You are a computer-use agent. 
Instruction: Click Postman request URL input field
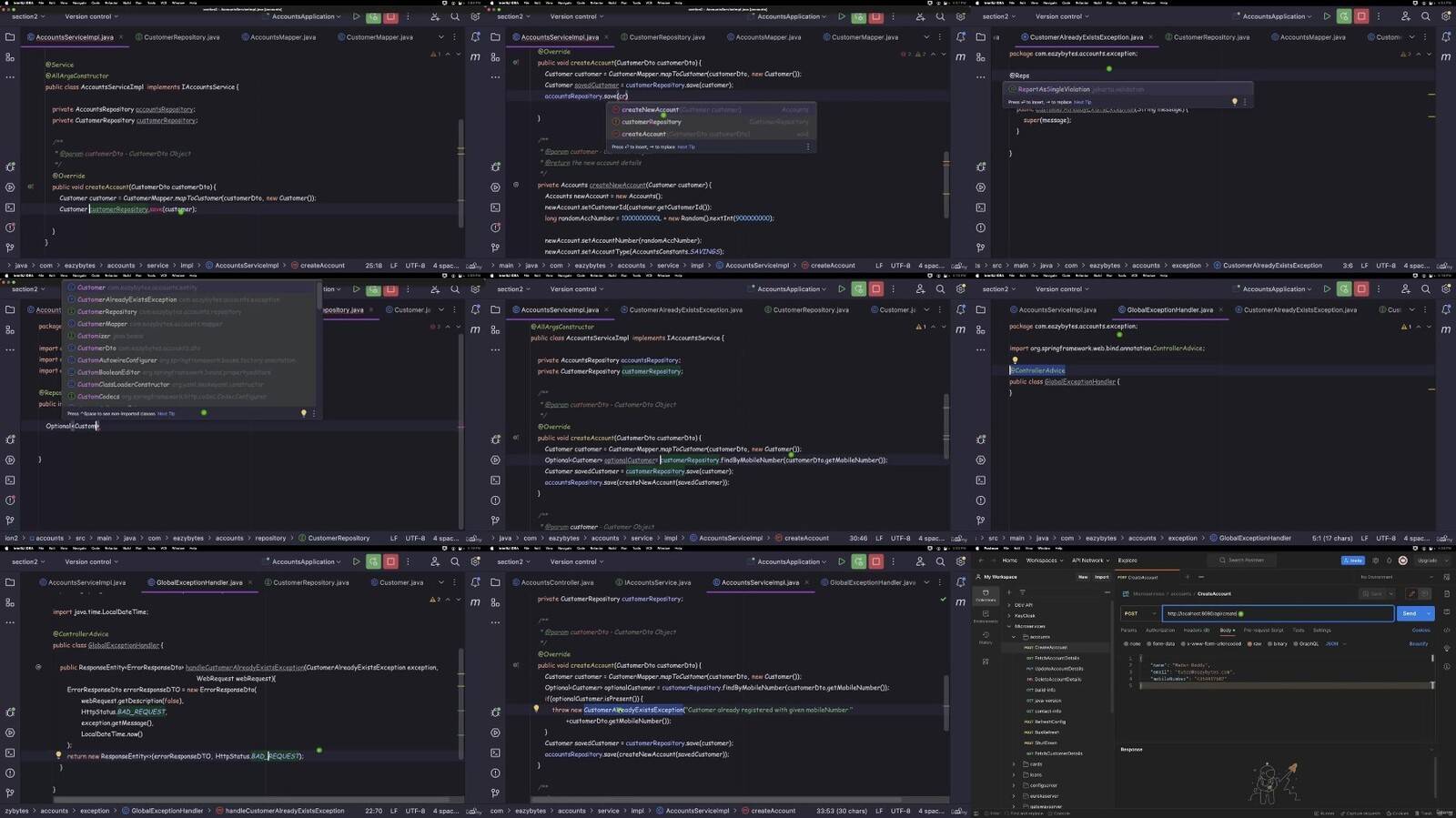tap(1278, 613)
